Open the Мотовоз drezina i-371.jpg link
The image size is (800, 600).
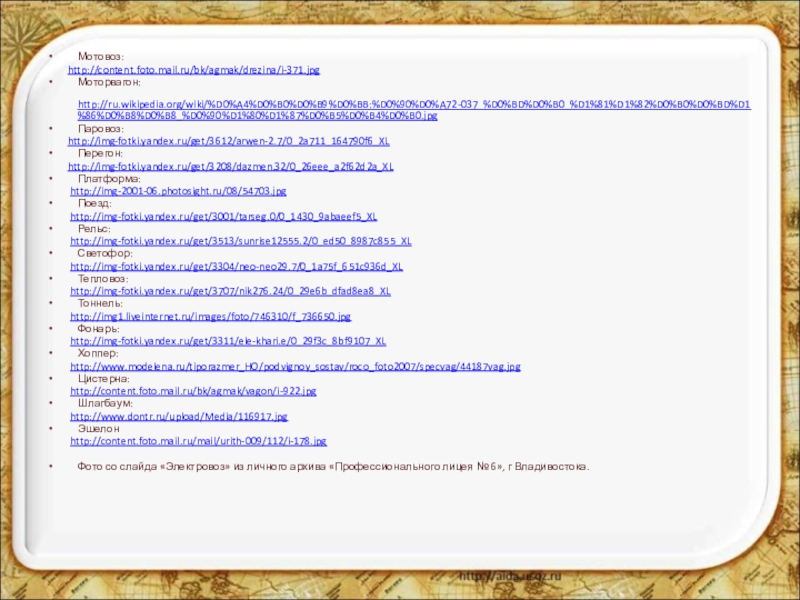(x=194, y=70)
